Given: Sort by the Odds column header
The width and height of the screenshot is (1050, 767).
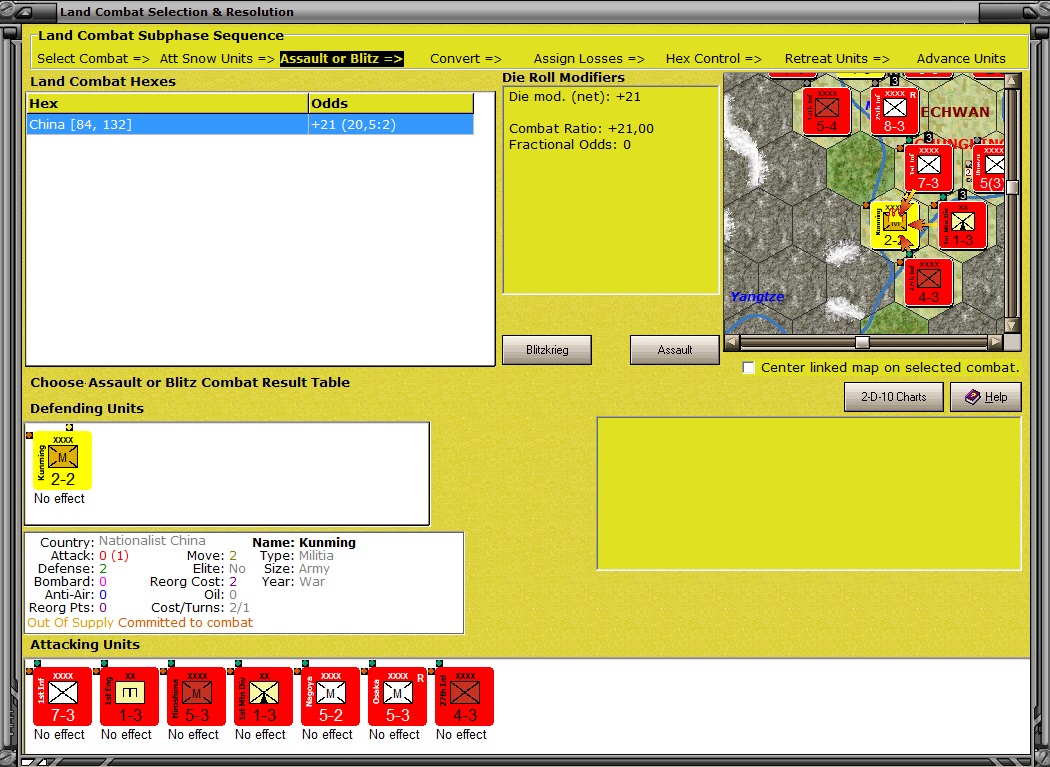Looking at the screenshot, I should (x=391, y=103).
